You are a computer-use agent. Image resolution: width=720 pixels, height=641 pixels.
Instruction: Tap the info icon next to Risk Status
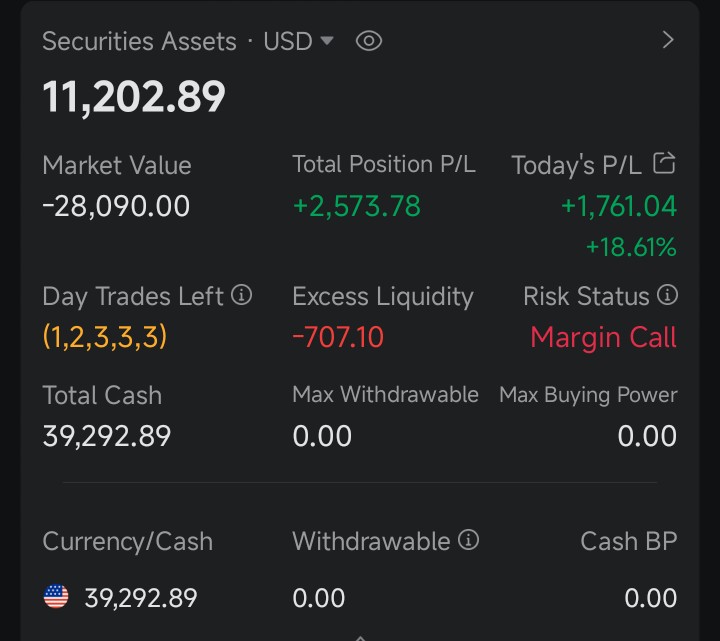[x=667, y=295]
